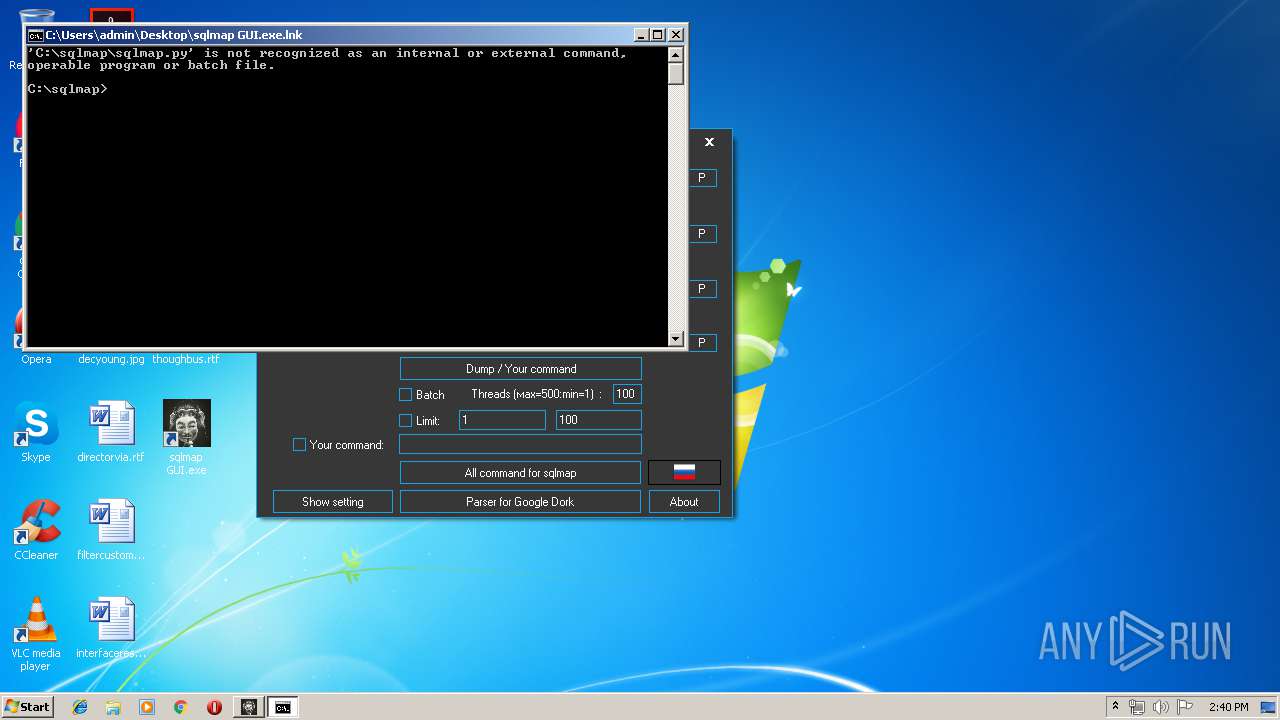Open the Skype desktop shortcut
Screen dimensions: 1280x720
(x=35, y=432)
